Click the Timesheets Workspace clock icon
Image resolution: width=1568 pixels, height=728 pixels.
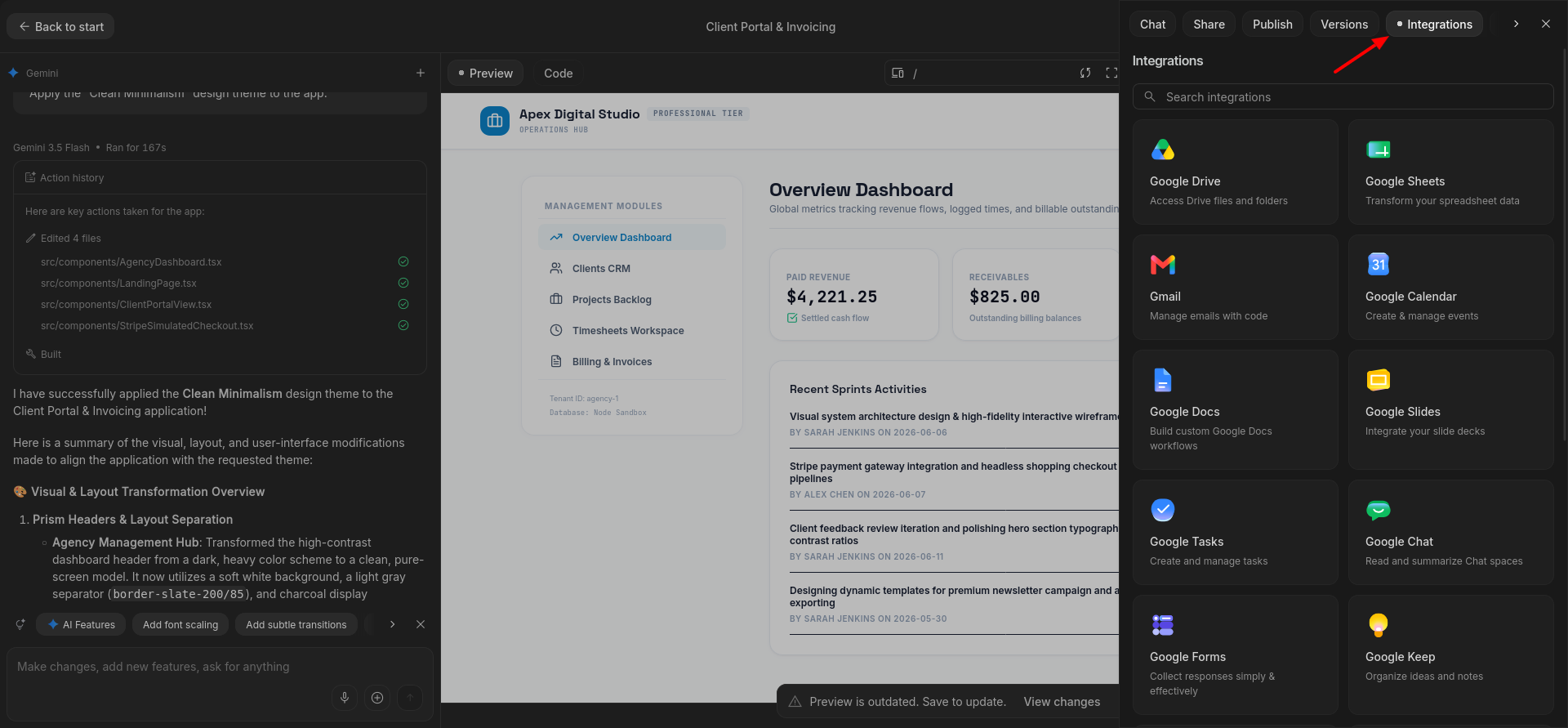click(556, 330)
